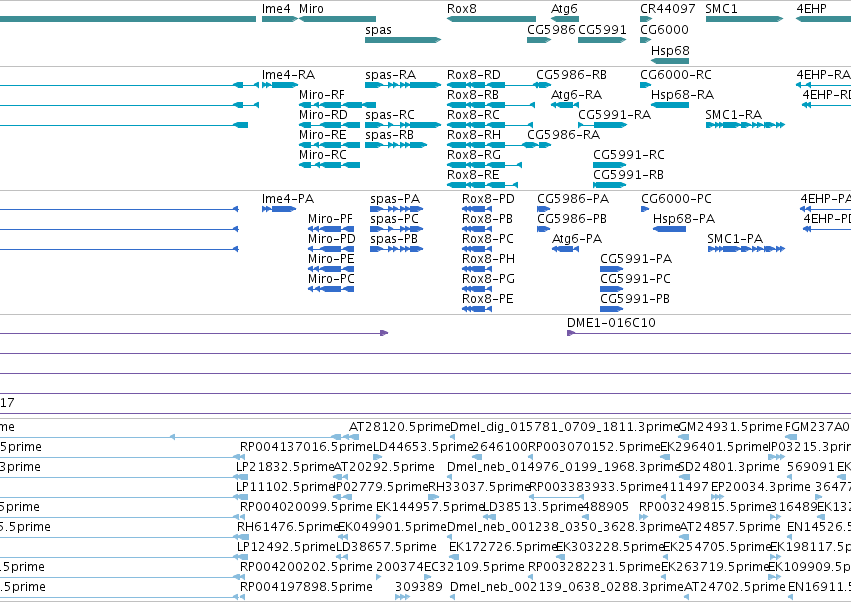Click the RP004197898.5prime EST label

[x=306, y=587]
